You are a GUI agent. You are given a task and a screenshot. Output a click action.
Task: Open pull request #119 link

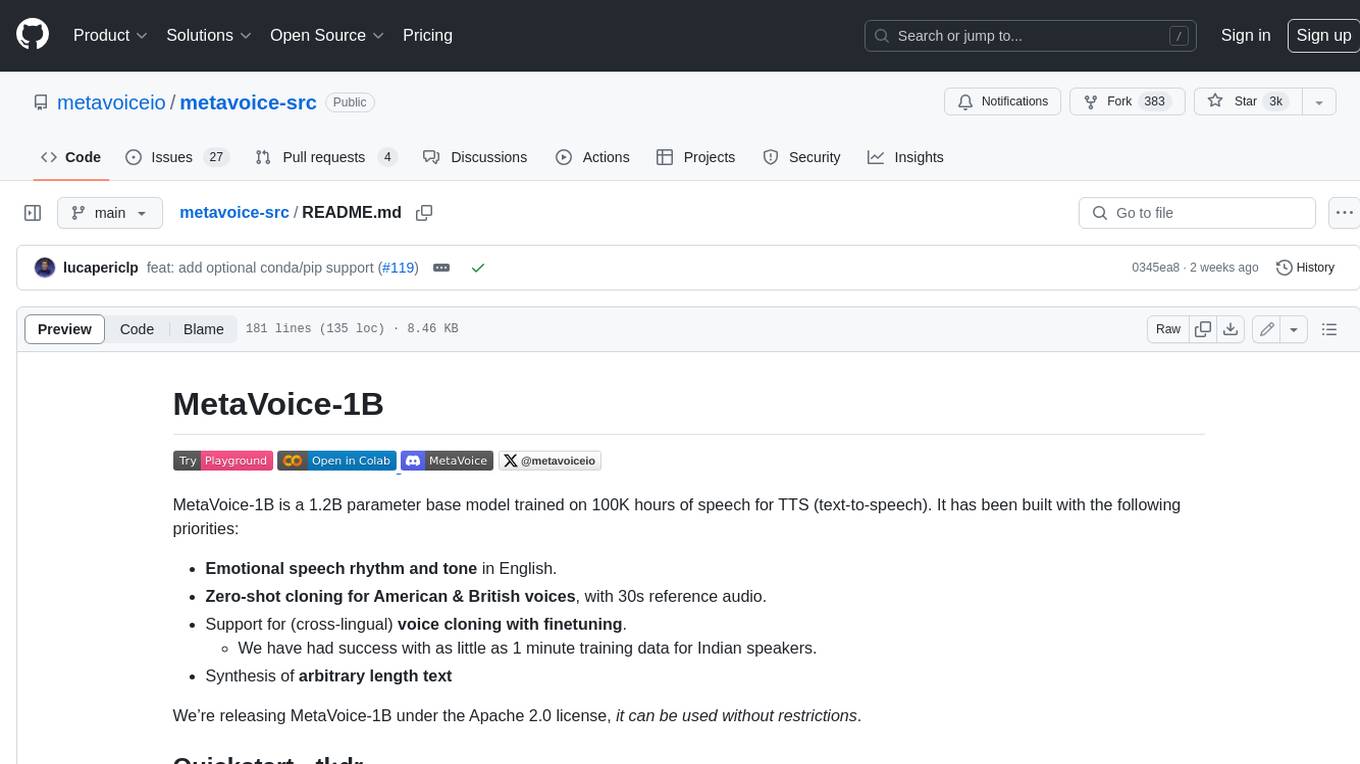(x=399, y=268)
